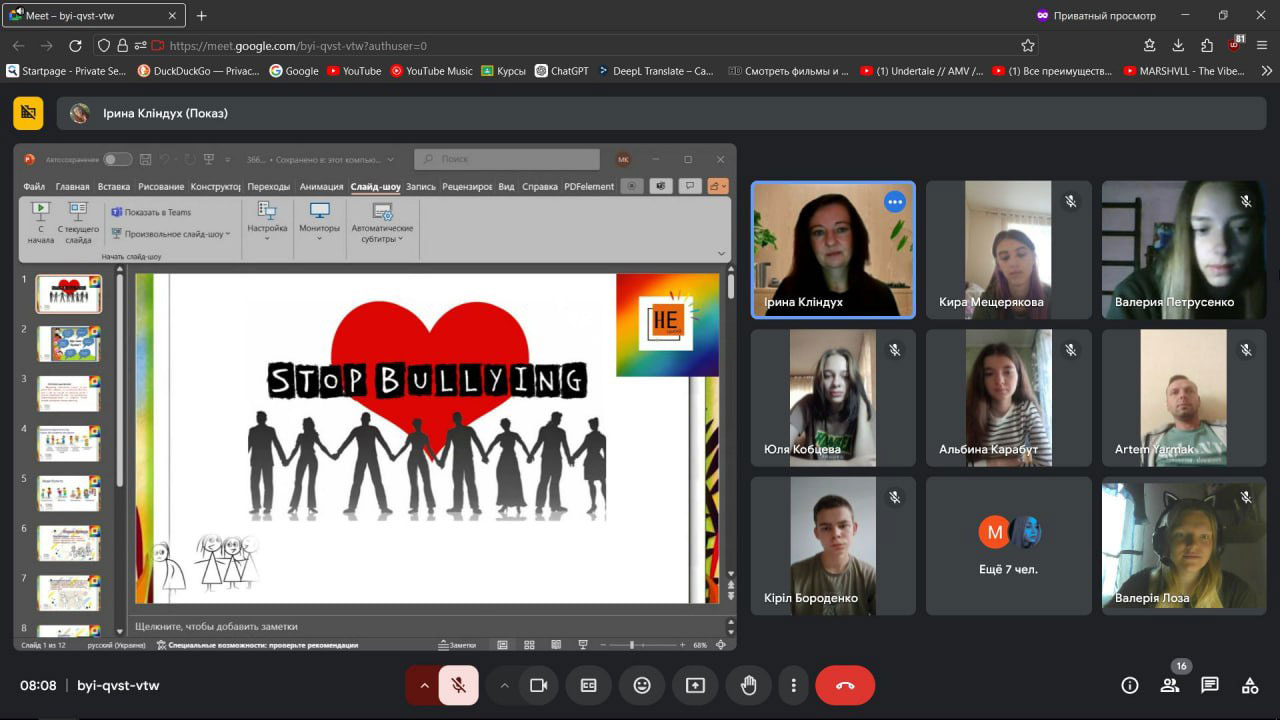Open the DeepL Translate bookmark

[655, 71]
